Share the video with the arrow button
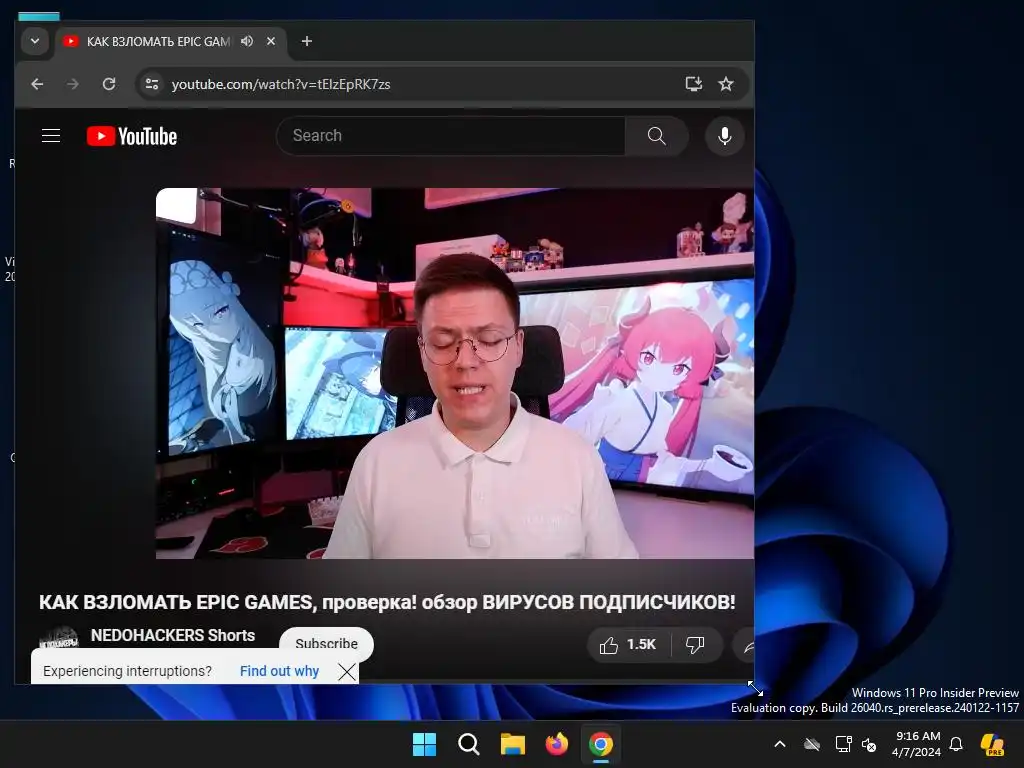The image size is (1024, 768). (x=744, y=646)
